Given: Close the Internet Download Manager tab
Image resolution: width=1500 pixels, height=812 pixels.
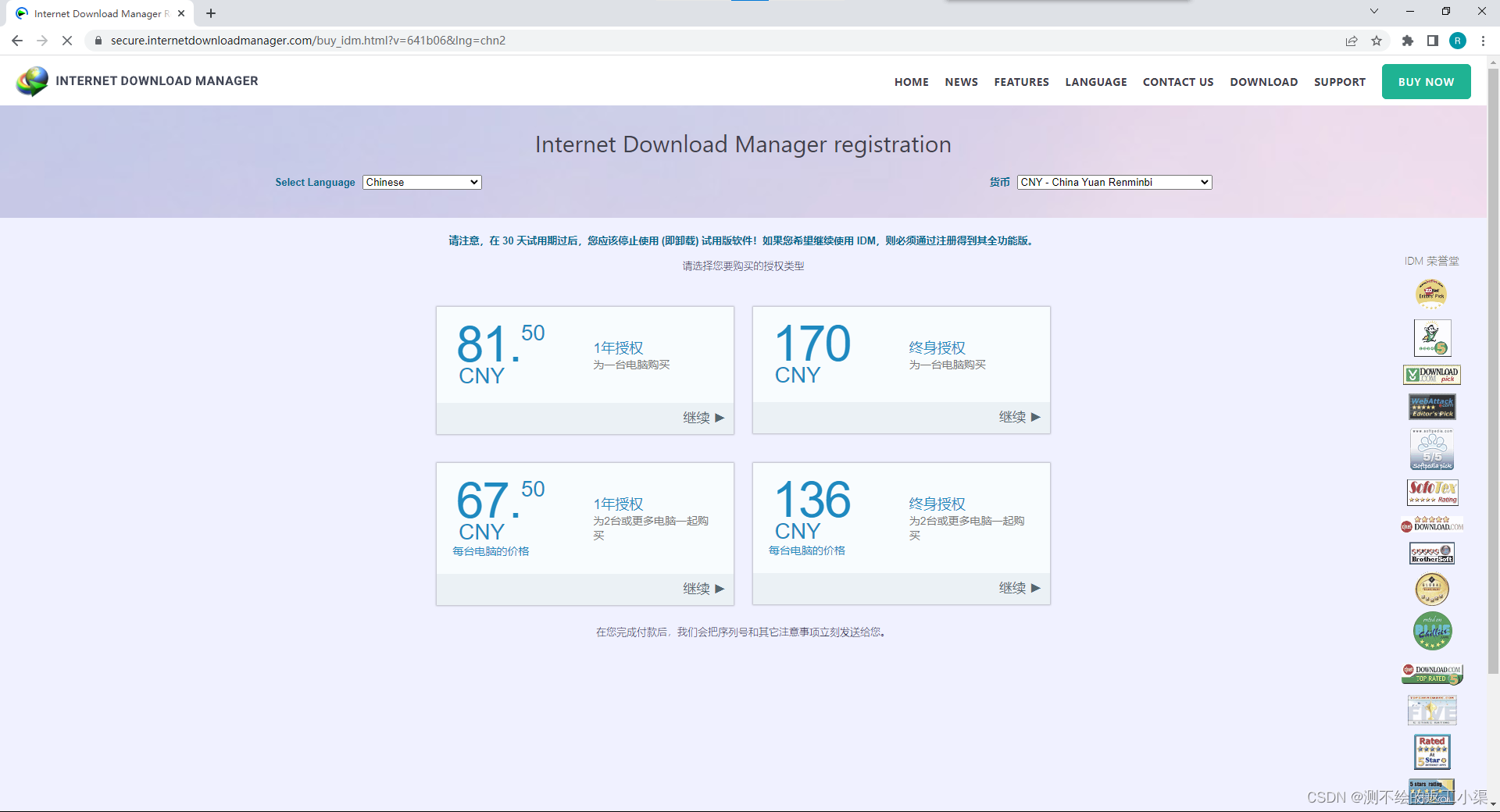Looking at the screenshot, I should (x=181, y=13).
